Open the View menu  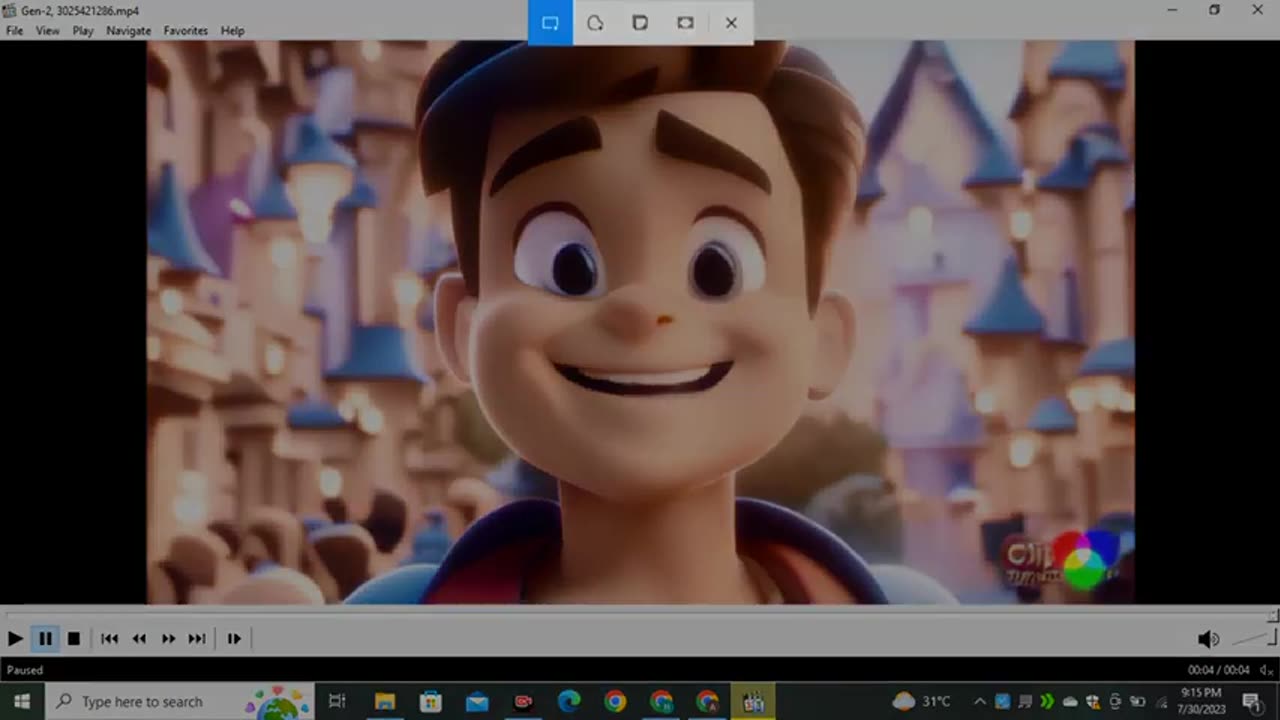point(48,31)
